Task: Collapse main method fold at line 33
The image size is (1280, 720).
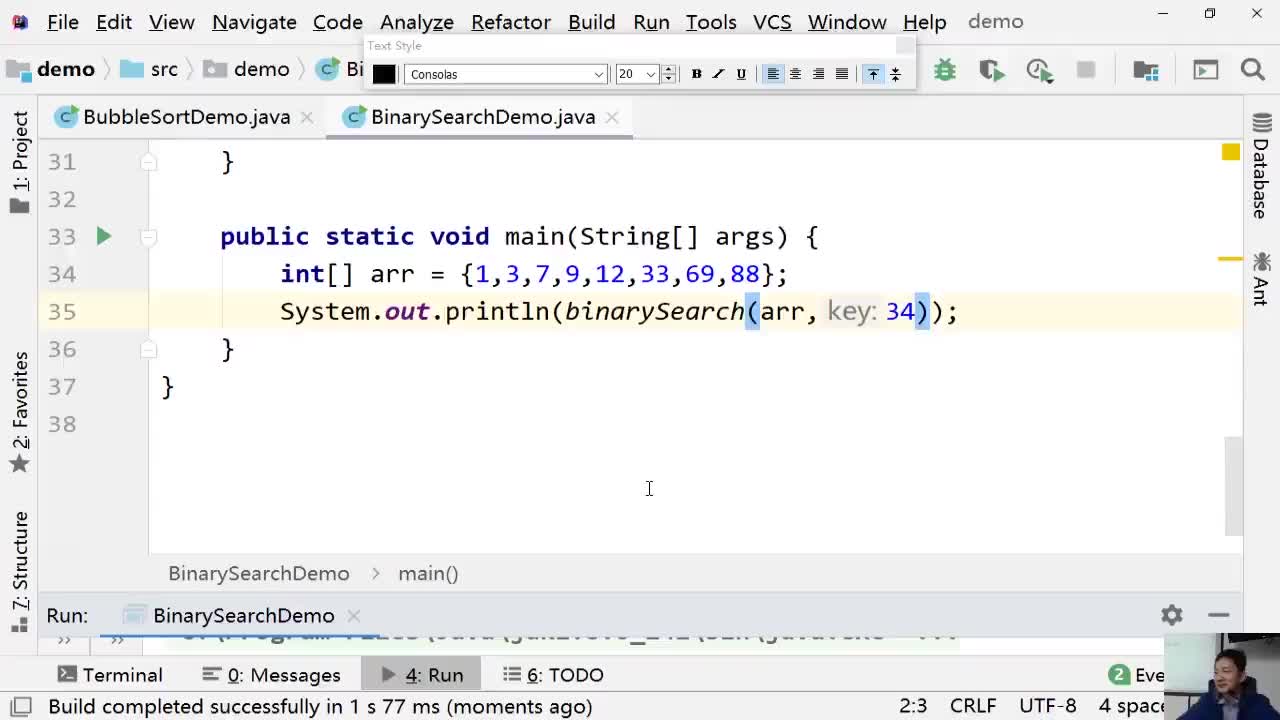Action: click(148, 237)
